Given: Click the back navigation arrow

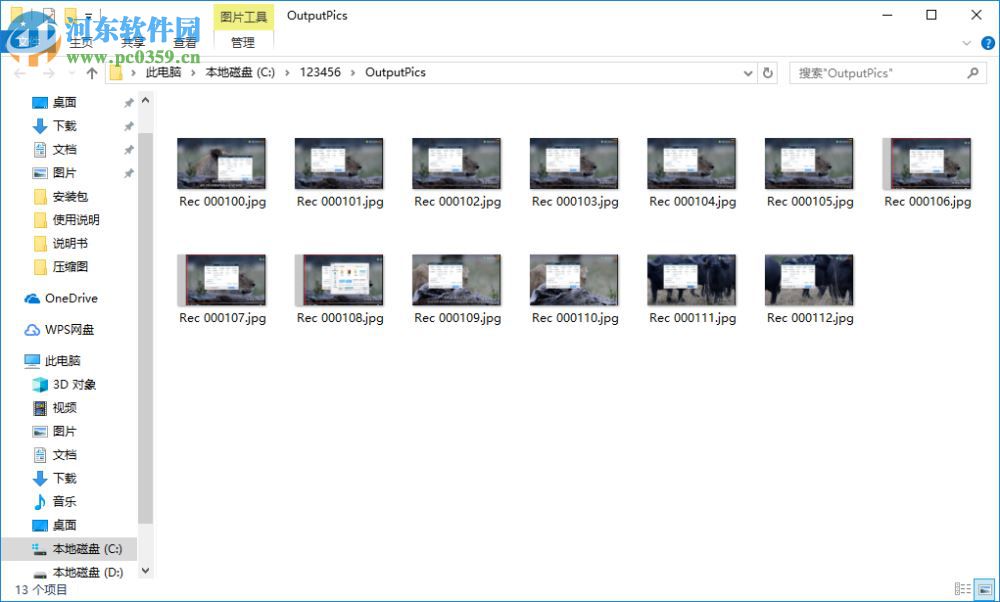Looking at the screenshot, I should [x=20, y=72].
